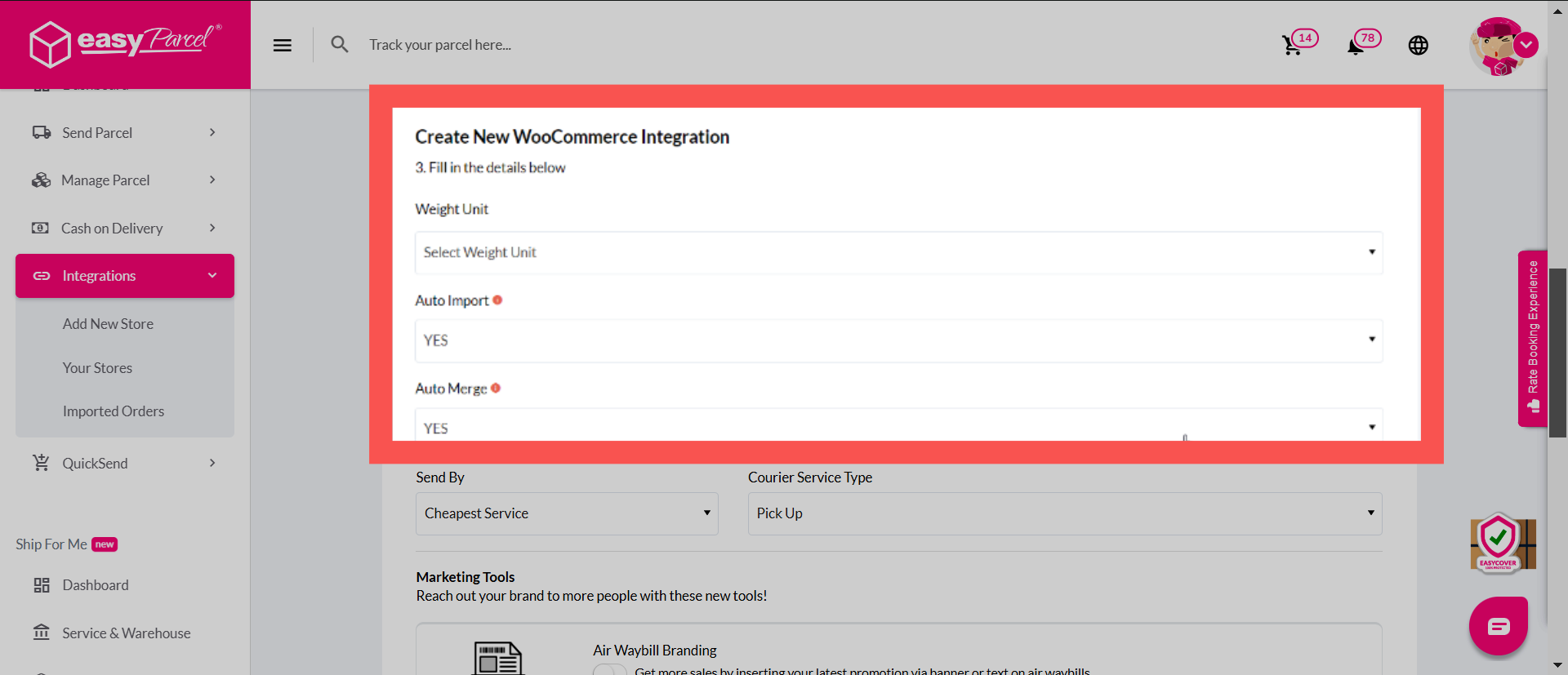This screenshot has height=675, width=1568.
Task: Open the Select Weight Unit dropdown
Action: 899,252
